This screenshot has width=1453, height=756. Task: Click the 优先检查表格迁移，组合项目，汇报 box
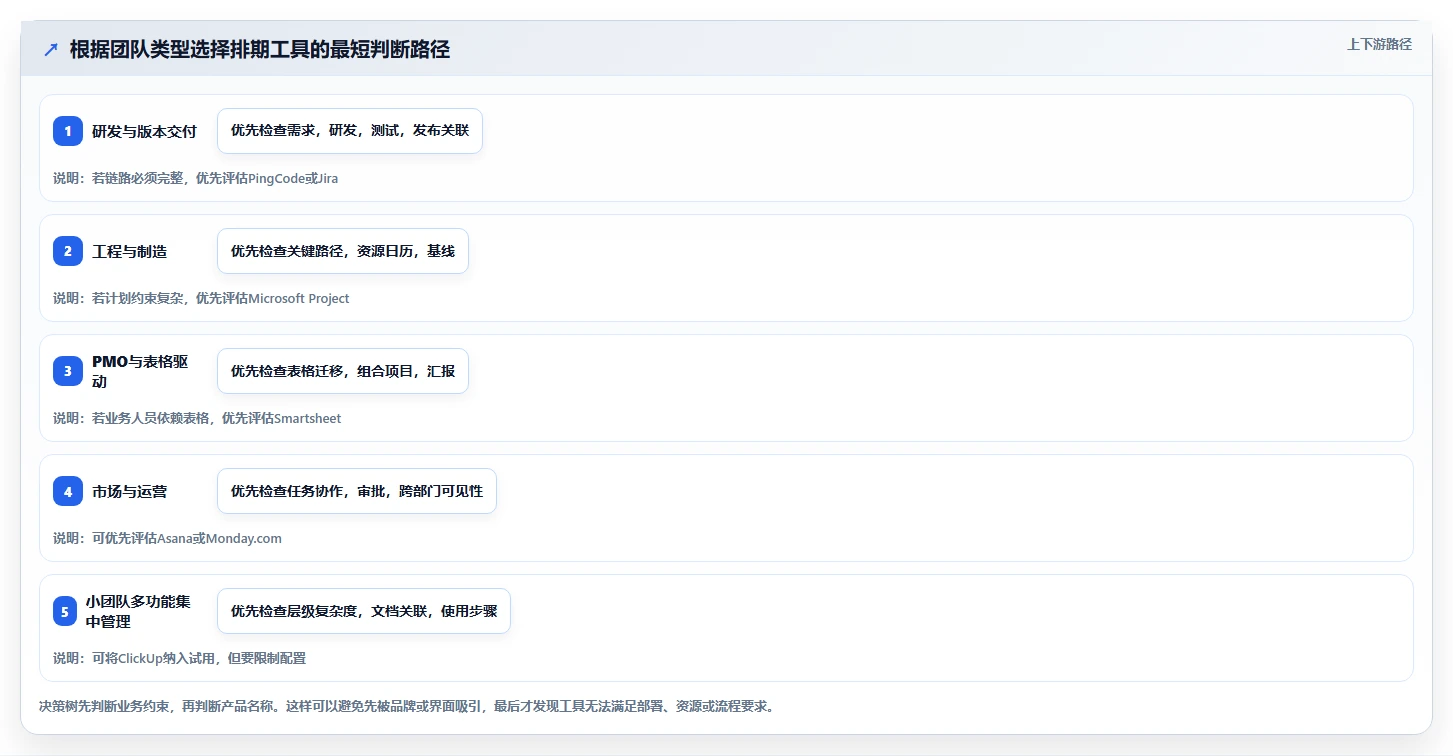pyautogui.click(x=343, y=371)
